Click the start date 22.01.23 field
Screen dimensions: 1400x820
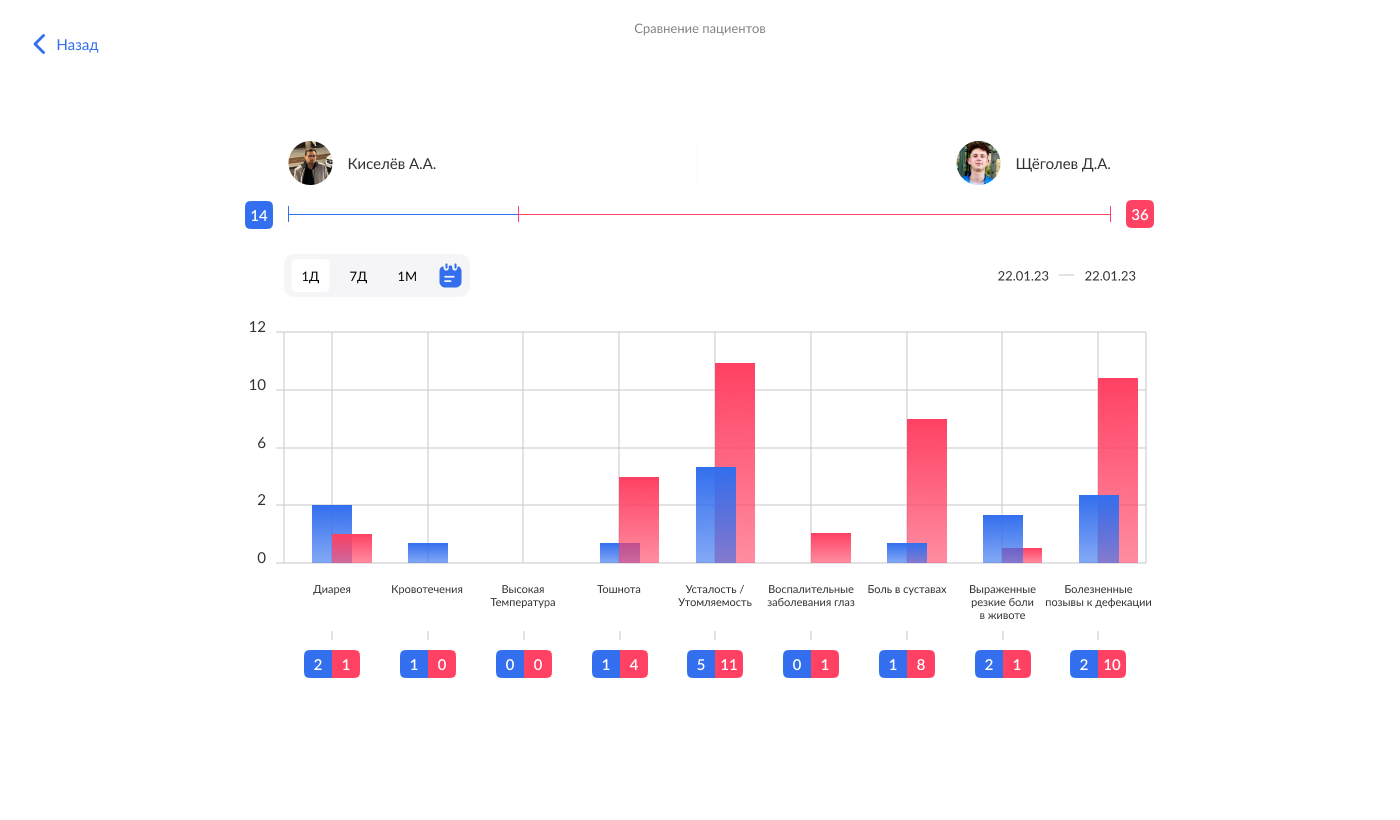(x=1023, y=276)
